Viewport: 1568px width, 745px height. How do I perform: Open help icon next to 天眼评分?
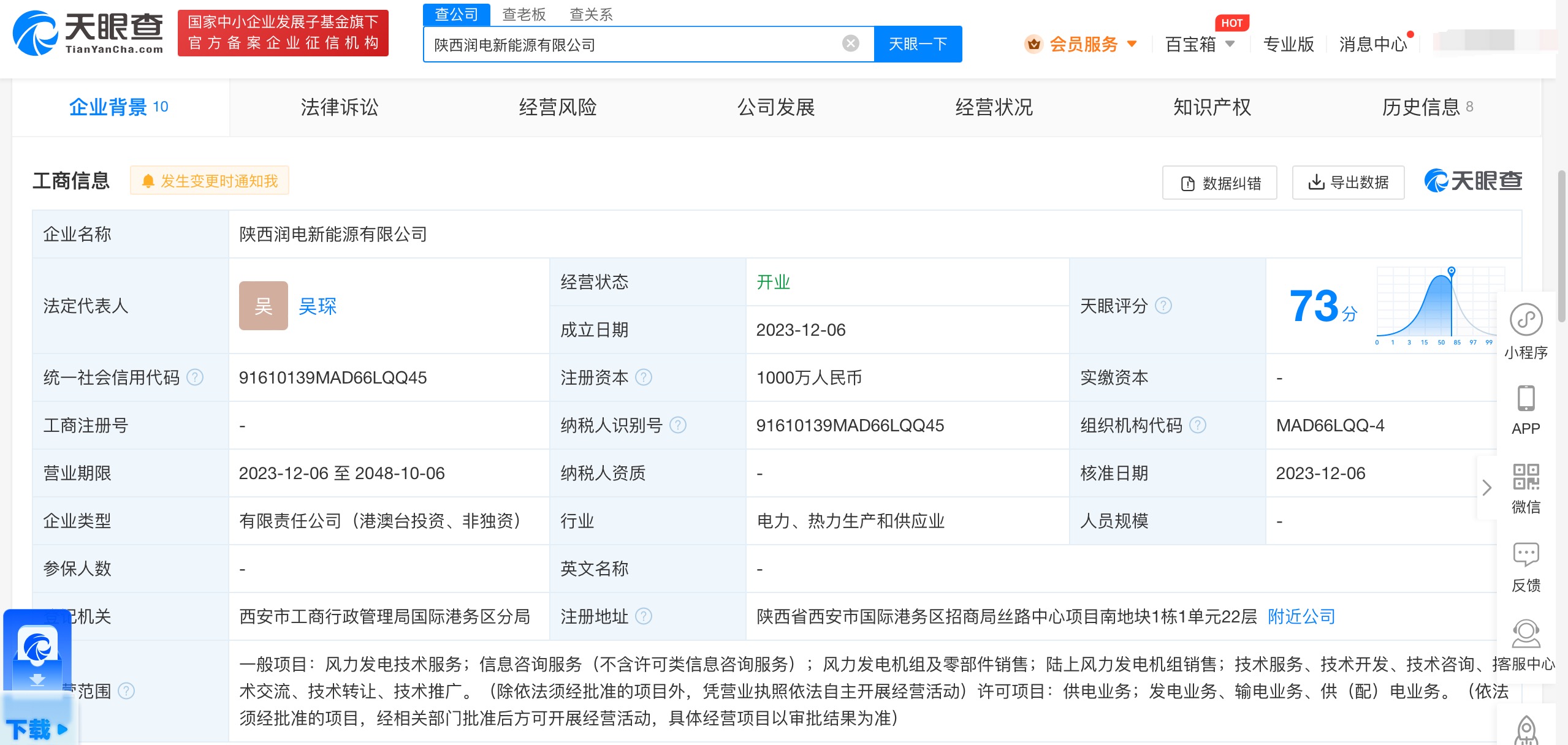point(1163,306)
